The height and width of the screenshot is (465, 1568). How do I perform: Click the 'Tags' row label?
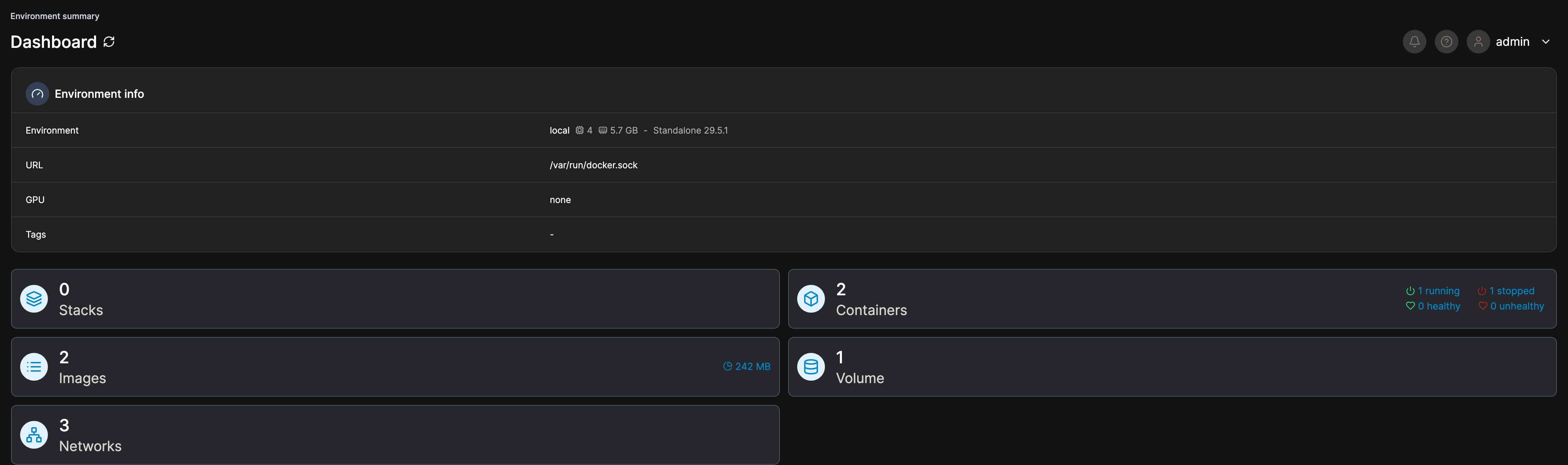(36, 234)
